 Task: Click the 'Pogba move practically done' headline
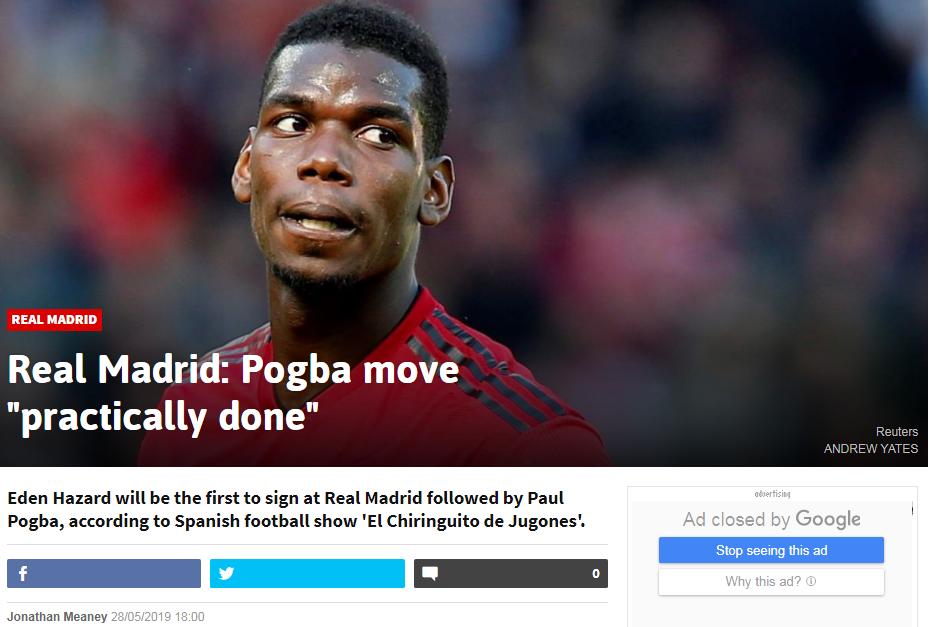click(233, 393)
